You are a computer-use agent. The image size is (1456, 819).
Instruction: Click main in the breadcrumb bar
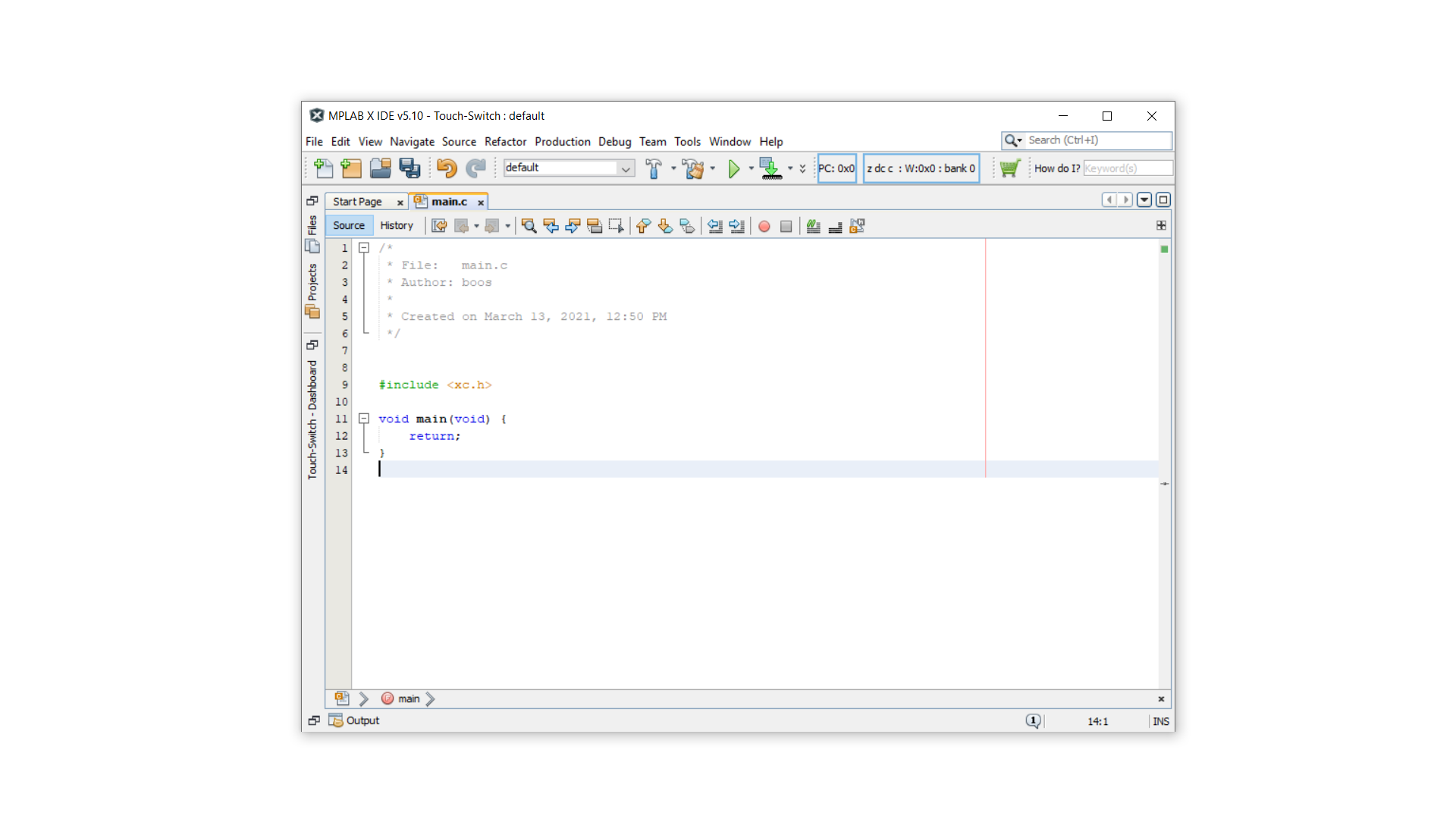point(409,699)
